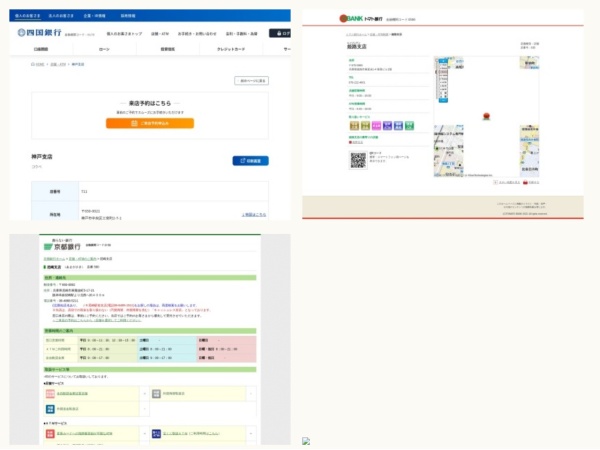Click the 京都銀行 green logo
The height and width of the screenshot is (450, 600).
62,245
